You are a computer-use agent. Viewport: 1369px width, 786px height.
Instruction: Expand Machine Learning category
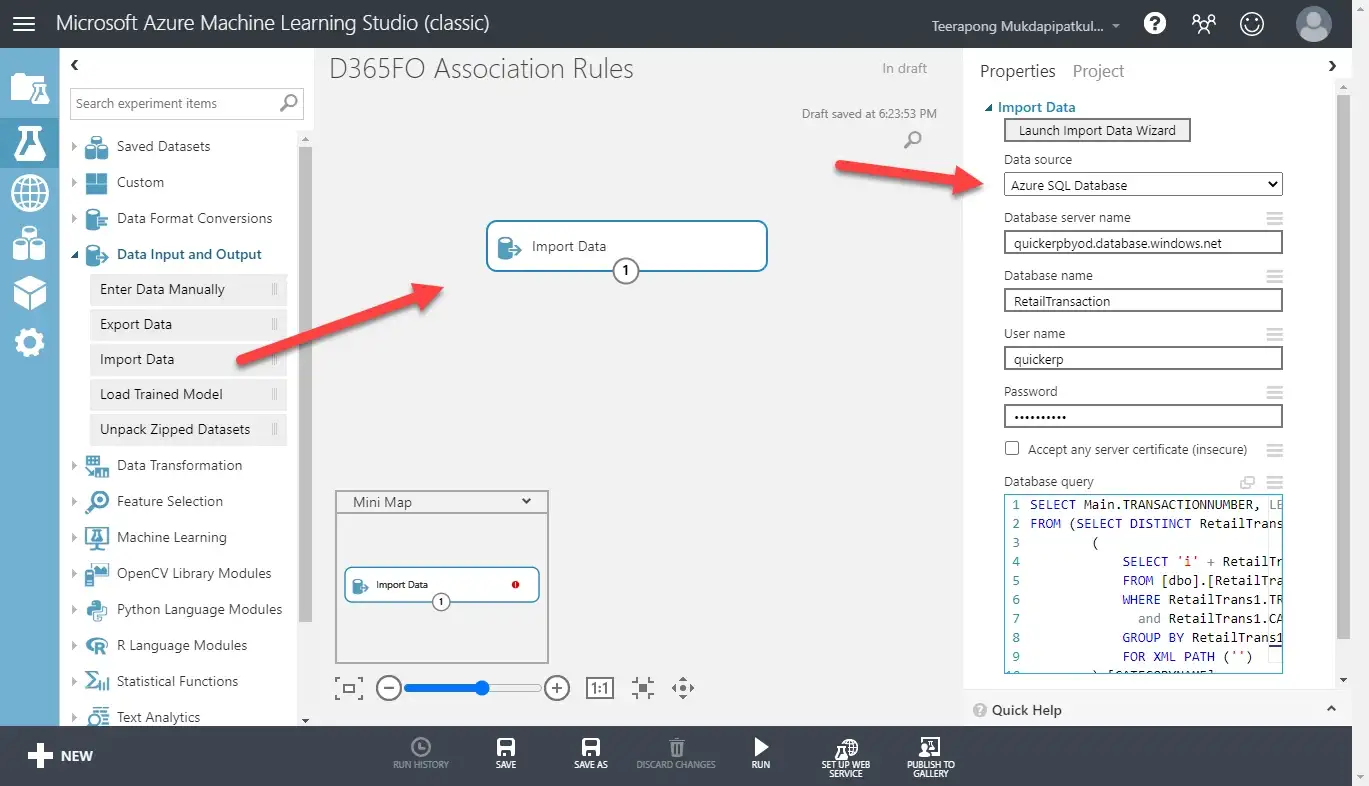[x=74, y=537]
